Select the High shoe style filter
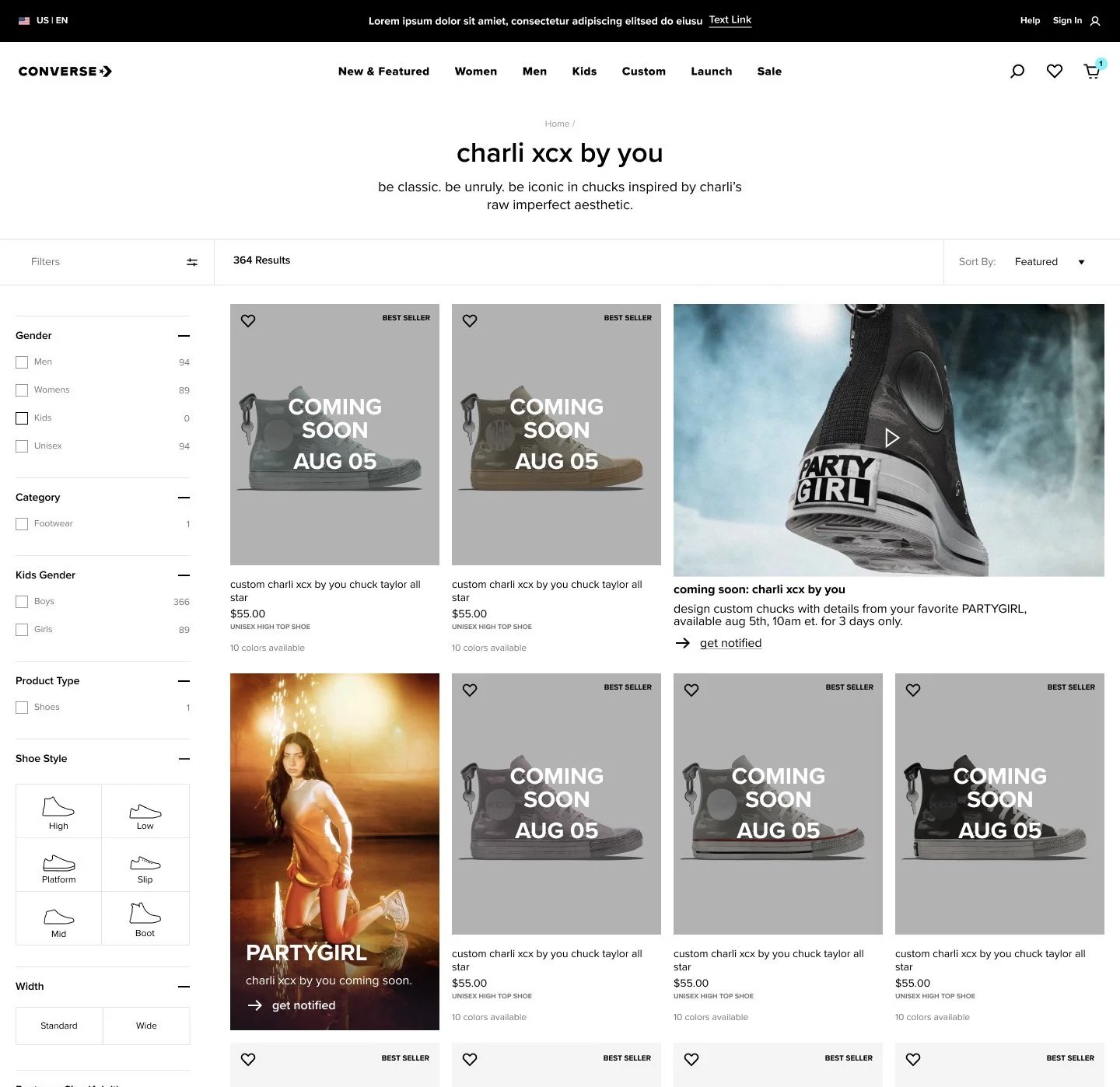This screenshot has height=1087, width=1120. (x=58, y=810)
